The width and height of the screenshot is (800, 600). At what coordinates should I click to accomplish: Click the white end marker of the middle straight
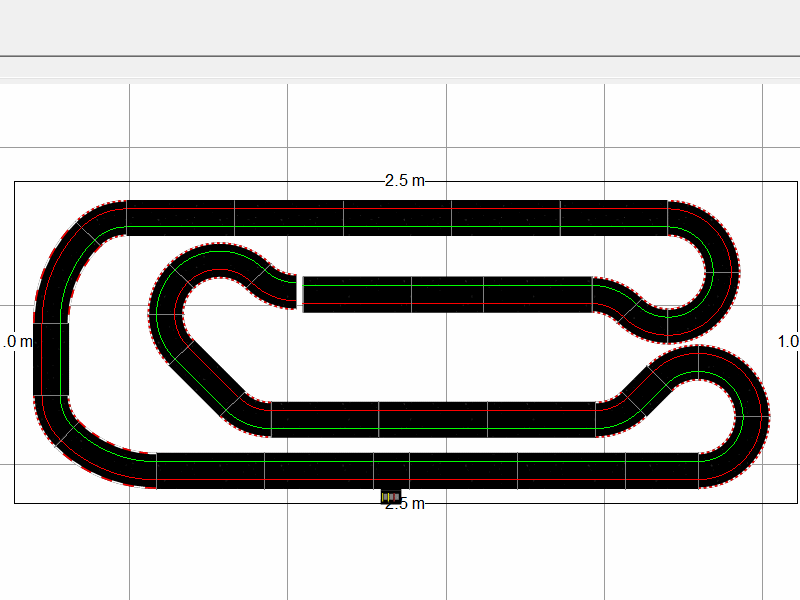[x=301, y=294]
